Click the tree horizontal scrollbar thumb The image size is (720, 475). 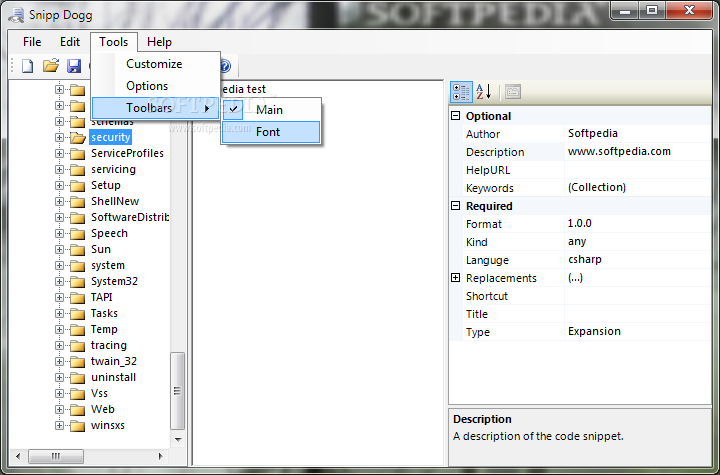tap(56, 456)
